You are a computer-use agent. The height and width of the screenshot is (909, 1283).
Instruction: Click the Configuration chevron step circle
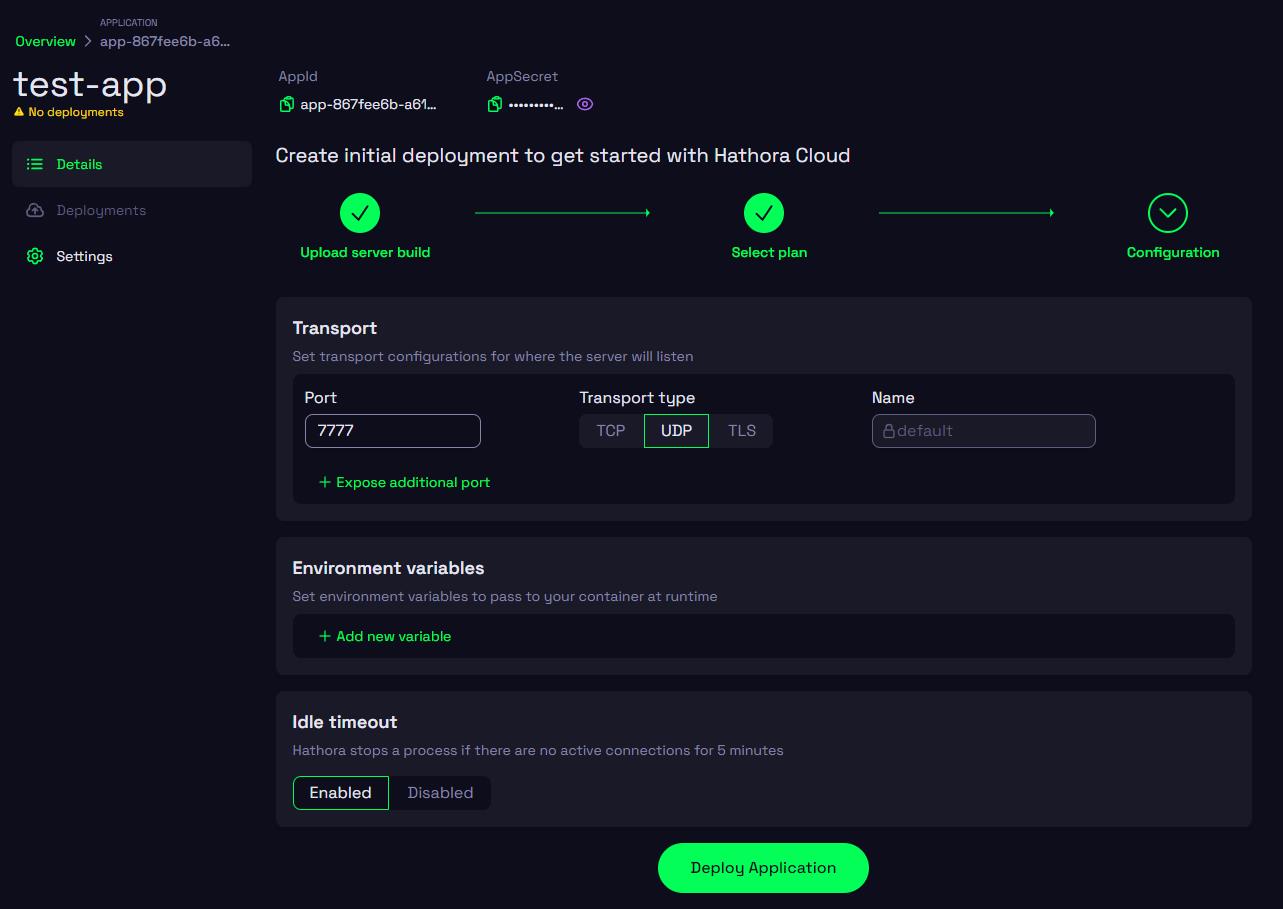[x=1168, y=213]
